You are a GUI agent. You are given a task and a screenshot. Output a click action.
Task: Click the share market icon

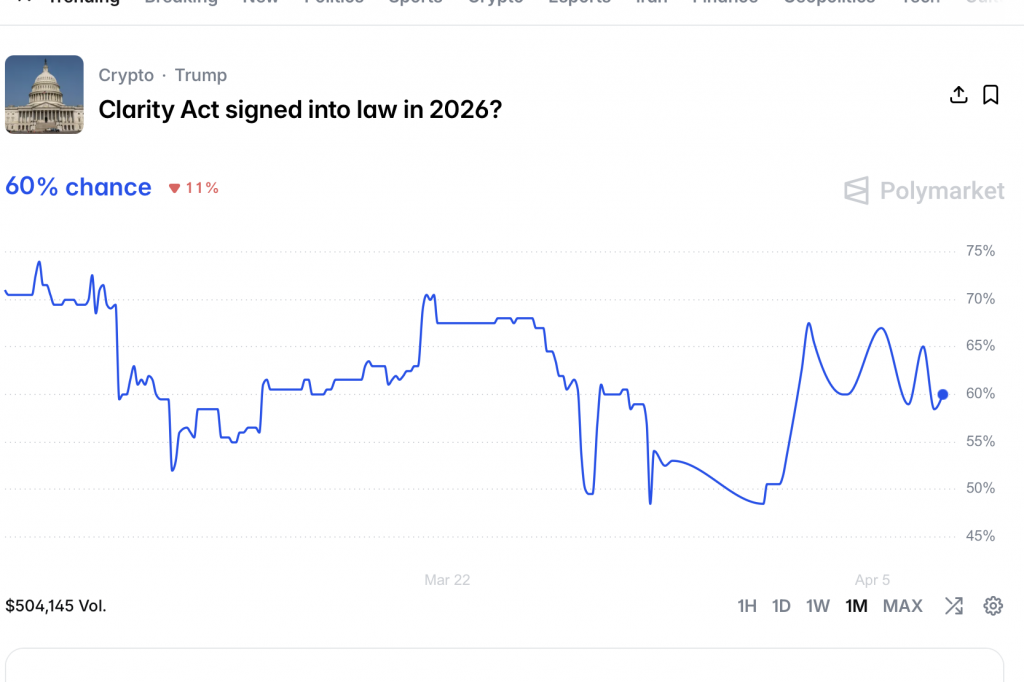point(958,95)
